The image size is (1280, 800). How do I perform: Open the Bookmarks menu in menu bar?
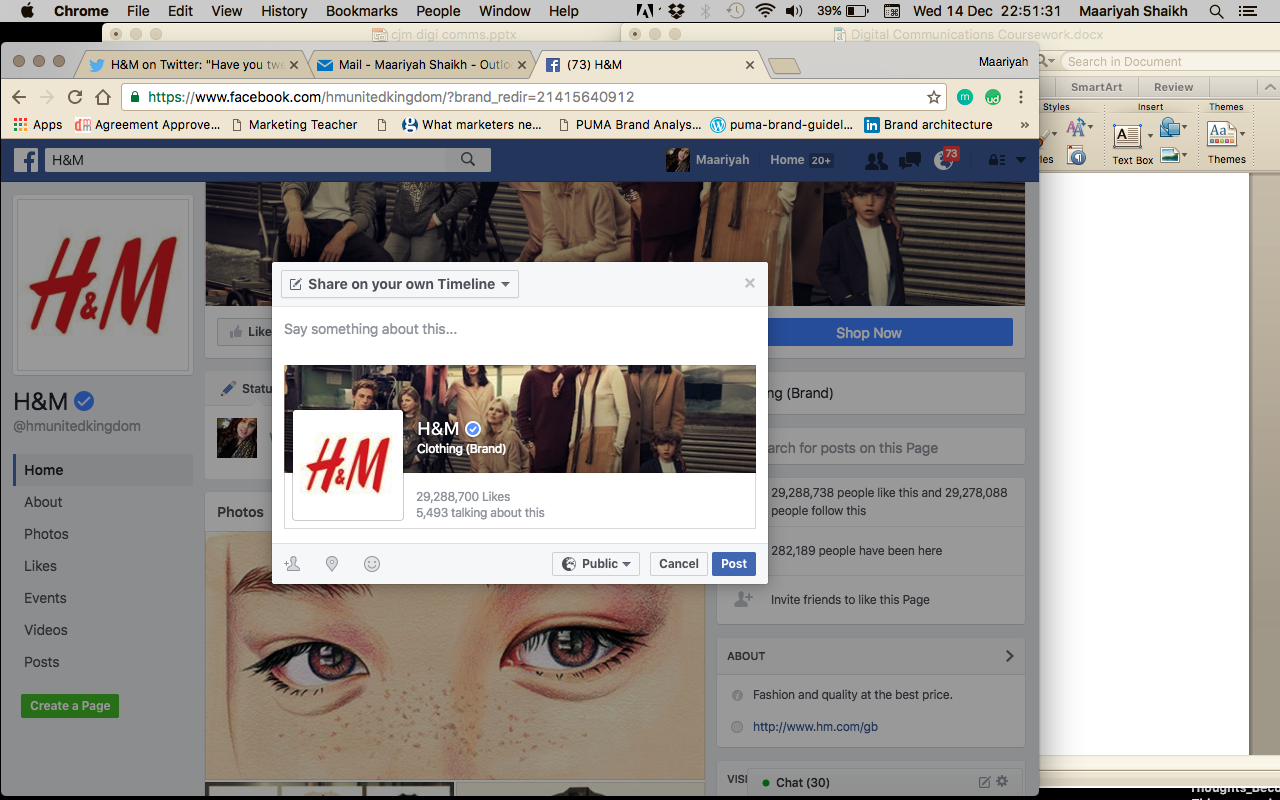[363, 11]
